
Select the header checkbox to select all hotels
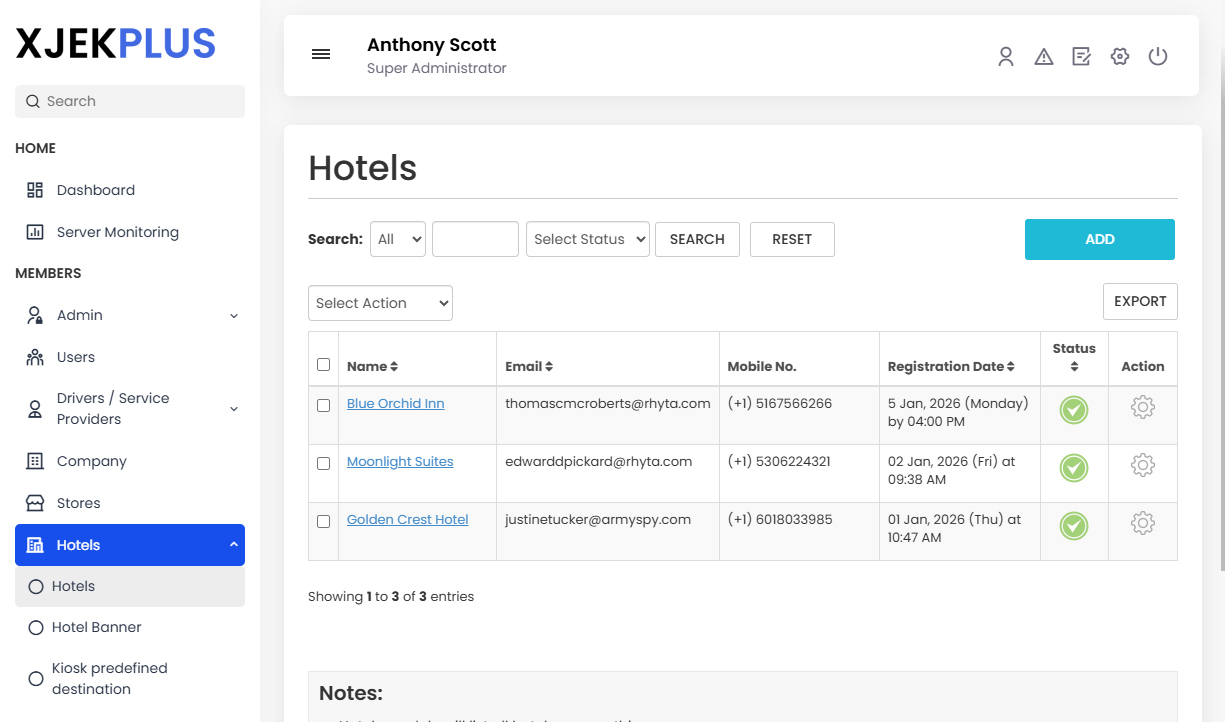[322, 364]
